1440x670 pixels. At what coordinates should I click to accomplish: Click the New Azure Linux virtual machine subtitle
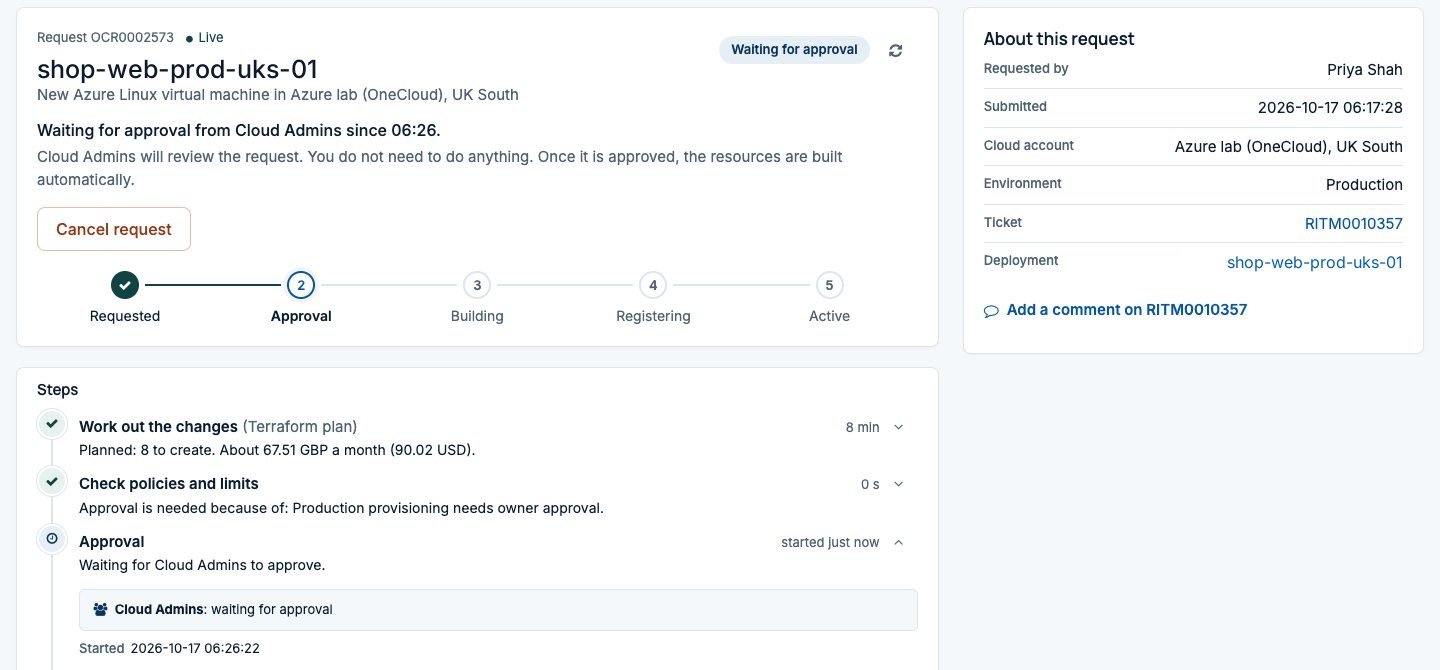coord(278,94)
